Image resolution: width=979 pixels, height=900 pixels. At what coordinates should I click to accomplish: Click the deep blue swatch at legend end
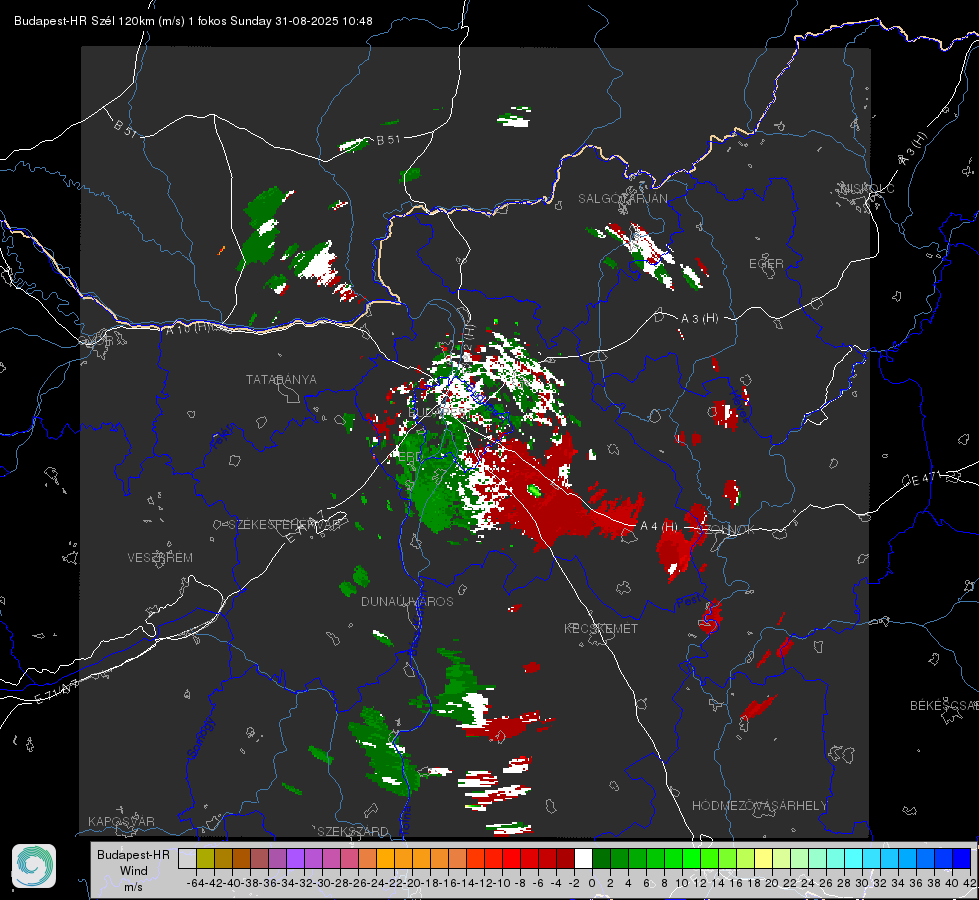click(962, 858)
